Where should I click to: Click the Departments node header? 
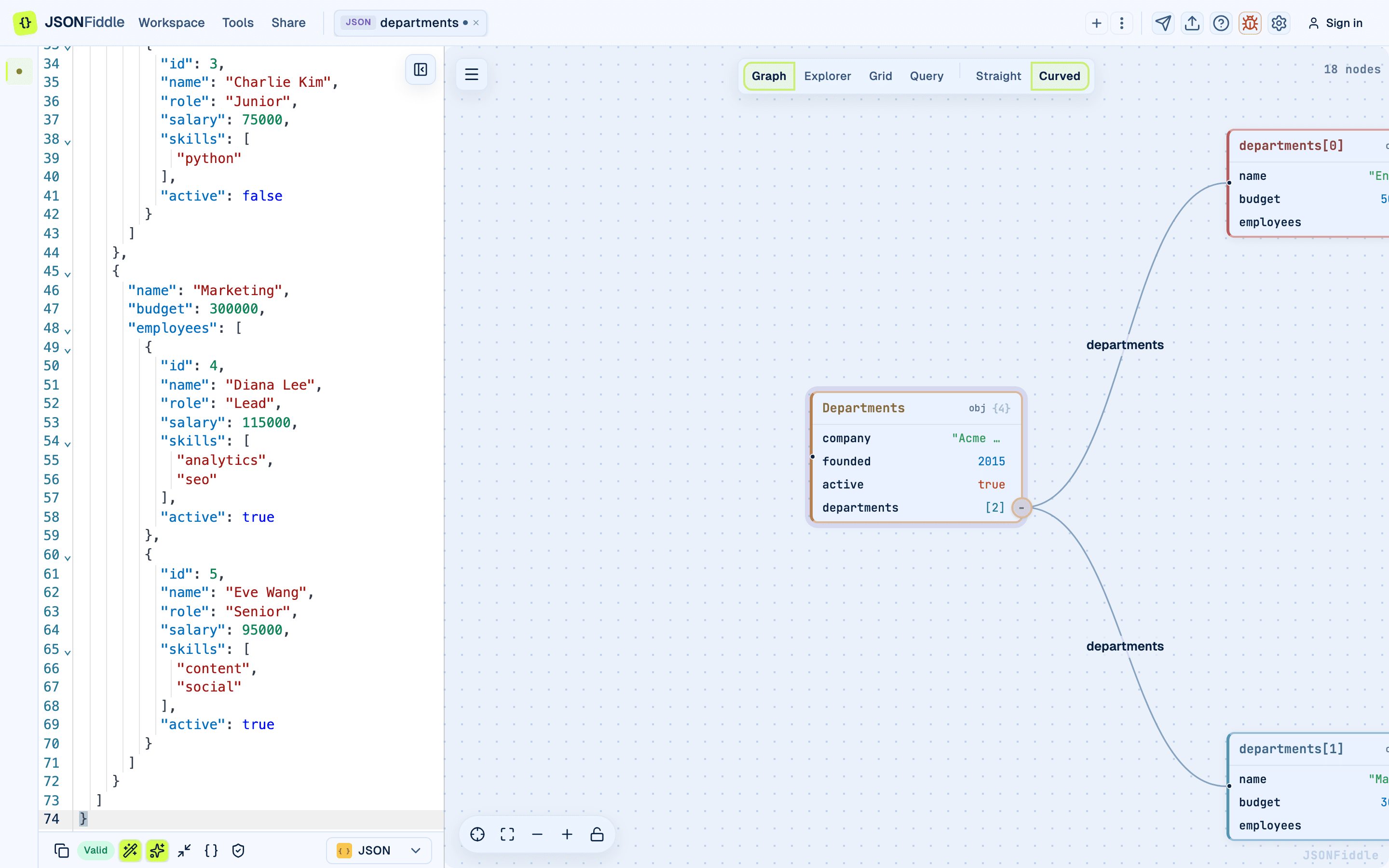[x=916, y=408]
